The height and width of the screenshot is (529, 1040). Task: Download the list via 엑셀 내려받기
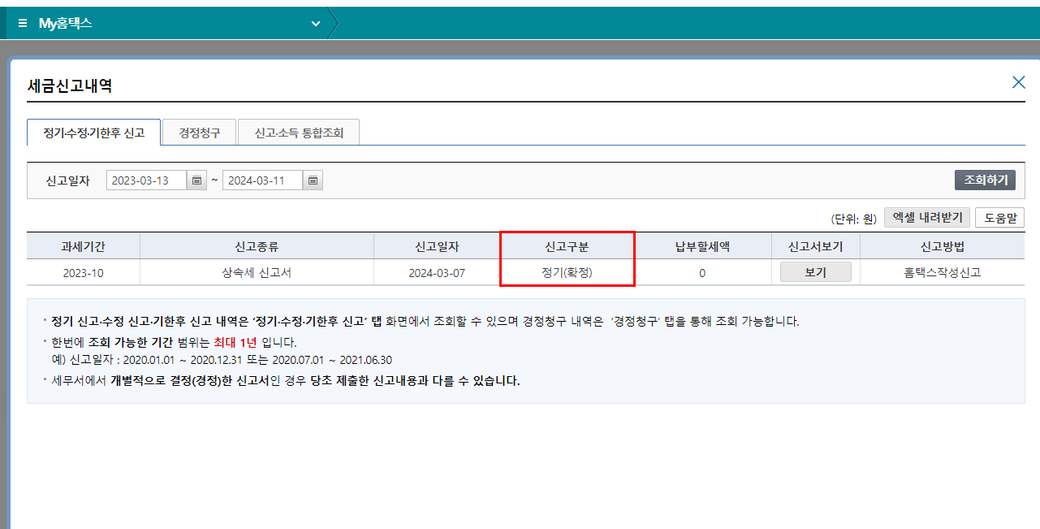[x=927, y=218]
